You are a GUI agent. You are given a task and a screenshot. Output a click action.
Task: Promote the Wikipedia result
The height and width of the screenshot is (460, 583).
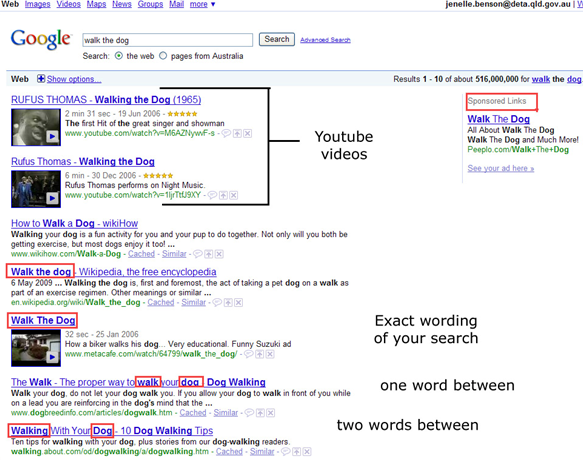(x=228, y=302)
